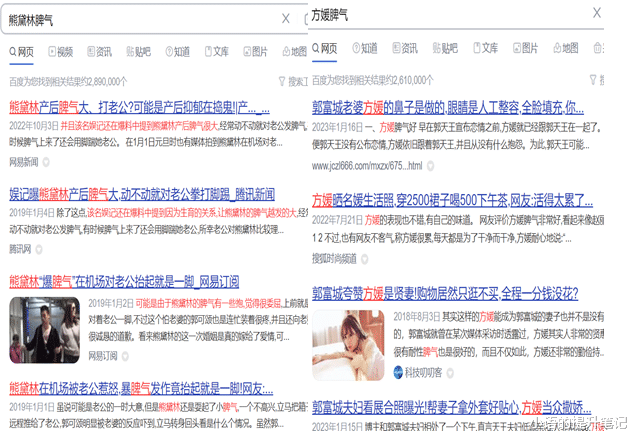Open the 资讯 tab in right search
635x439 pixels.
(x=405, y=48)
